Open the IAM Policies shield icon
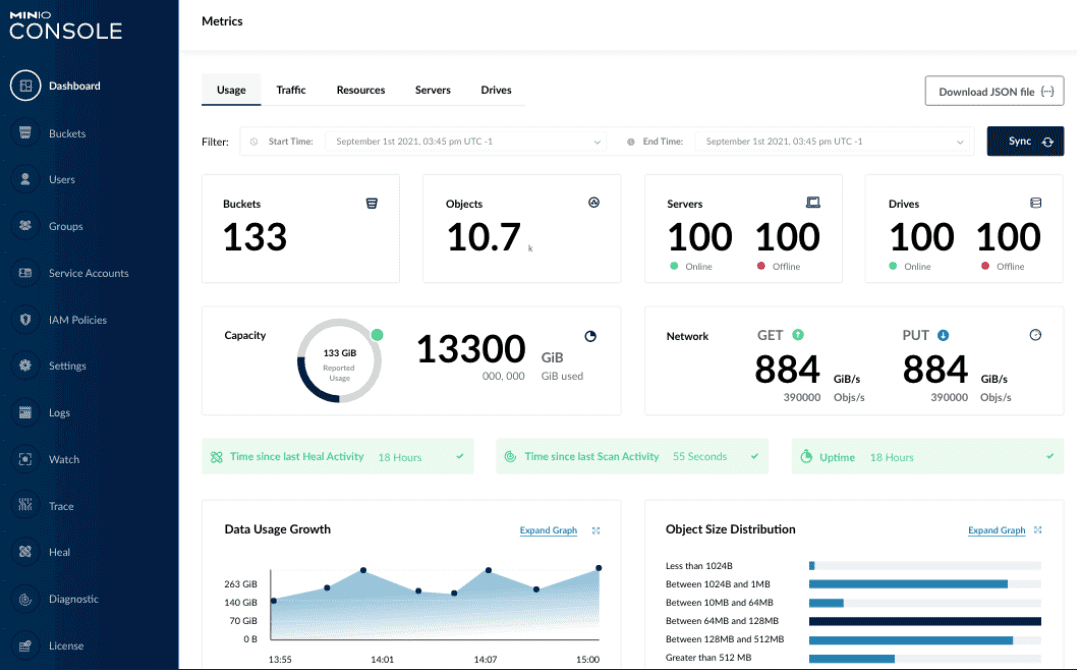 point(25,320)
